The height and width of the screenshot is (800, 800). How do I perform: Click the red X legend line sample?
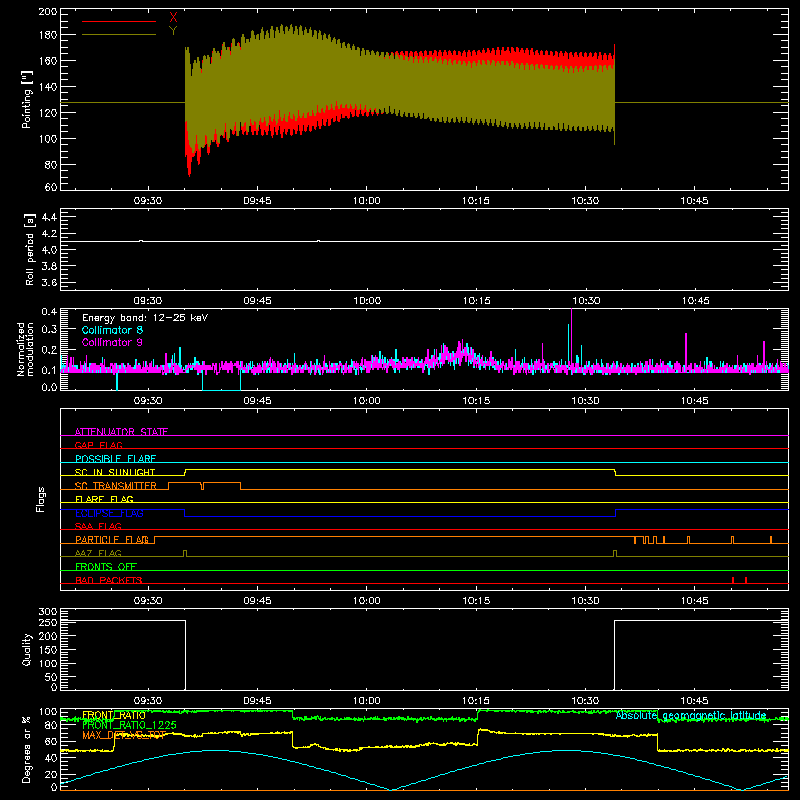119,21
